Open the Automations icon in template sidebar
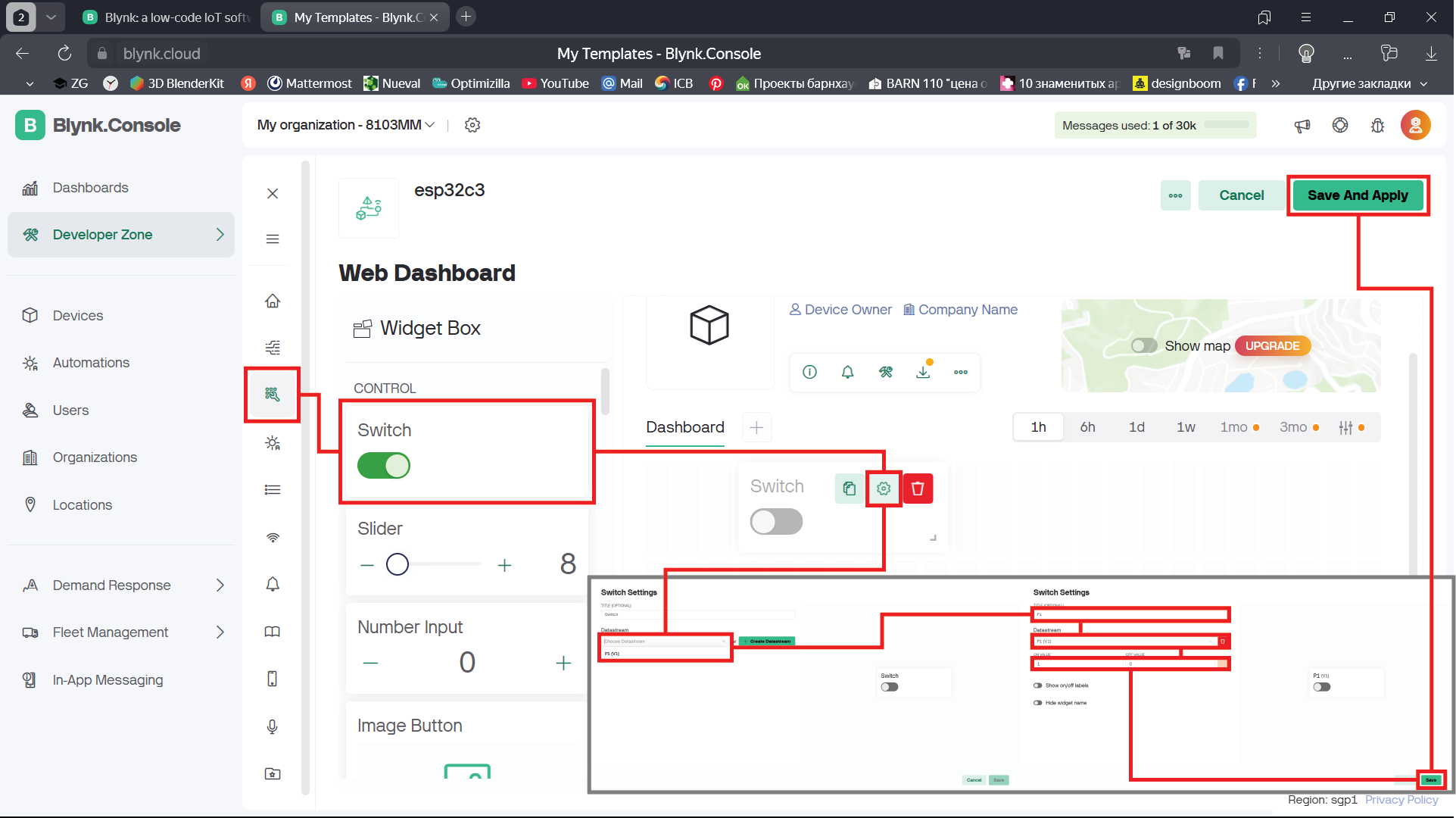Screen dimensions: 1456x818 pyautogui.click(x=273, y=443)
